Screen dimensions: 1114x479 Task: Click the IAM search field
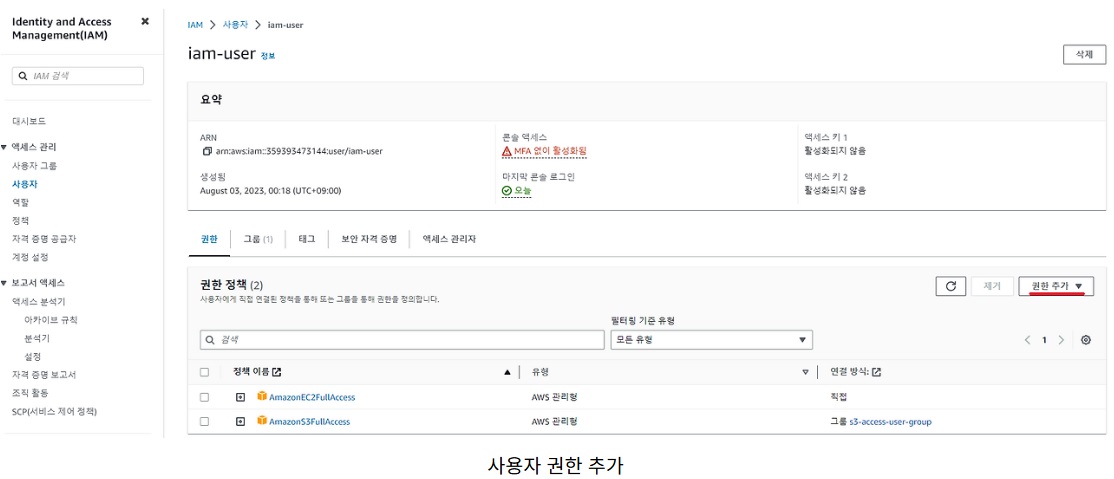click(x=78, y=76)
